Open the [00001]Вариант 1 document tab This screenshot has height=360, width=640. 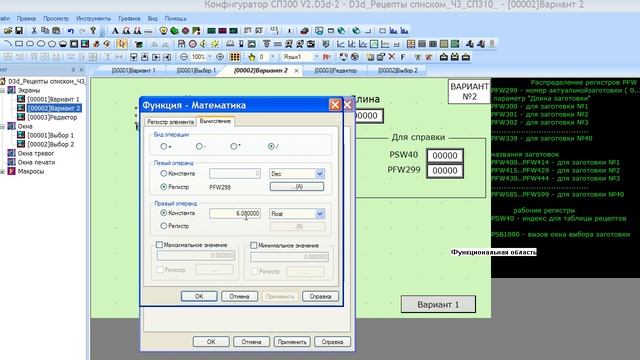pyautogui.click(x=133, y=71)
